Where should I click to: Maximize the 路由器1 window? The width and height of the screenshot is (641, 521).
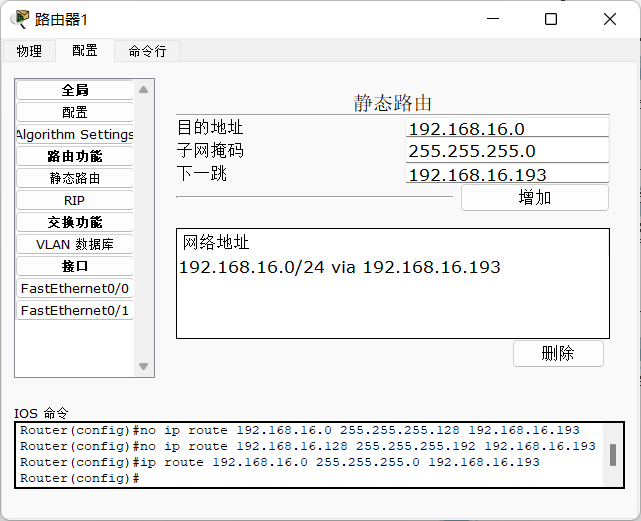tap(551, 19)
